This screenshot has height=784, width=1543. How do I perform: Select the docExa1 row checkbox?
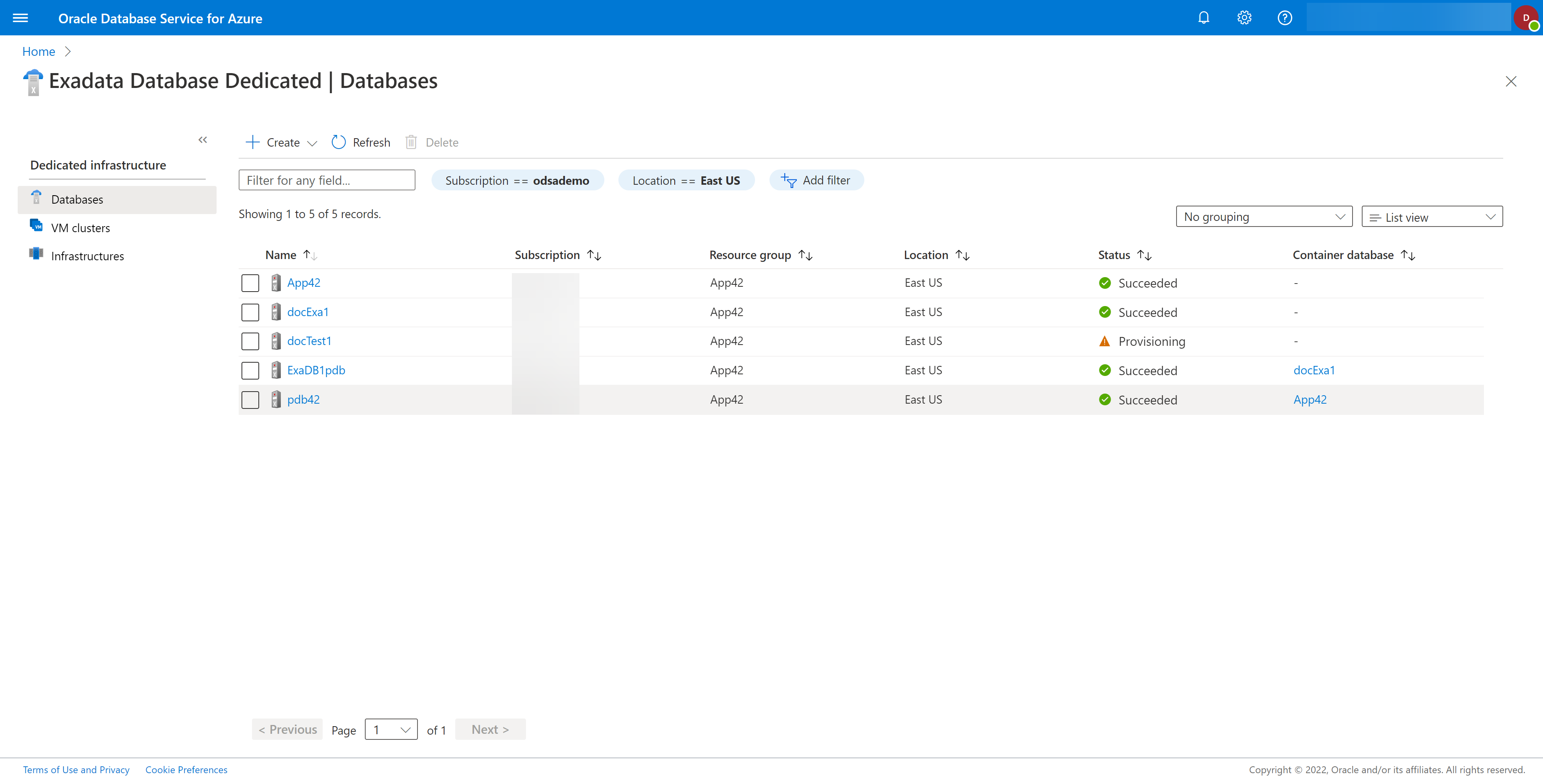tap(250, 312)
